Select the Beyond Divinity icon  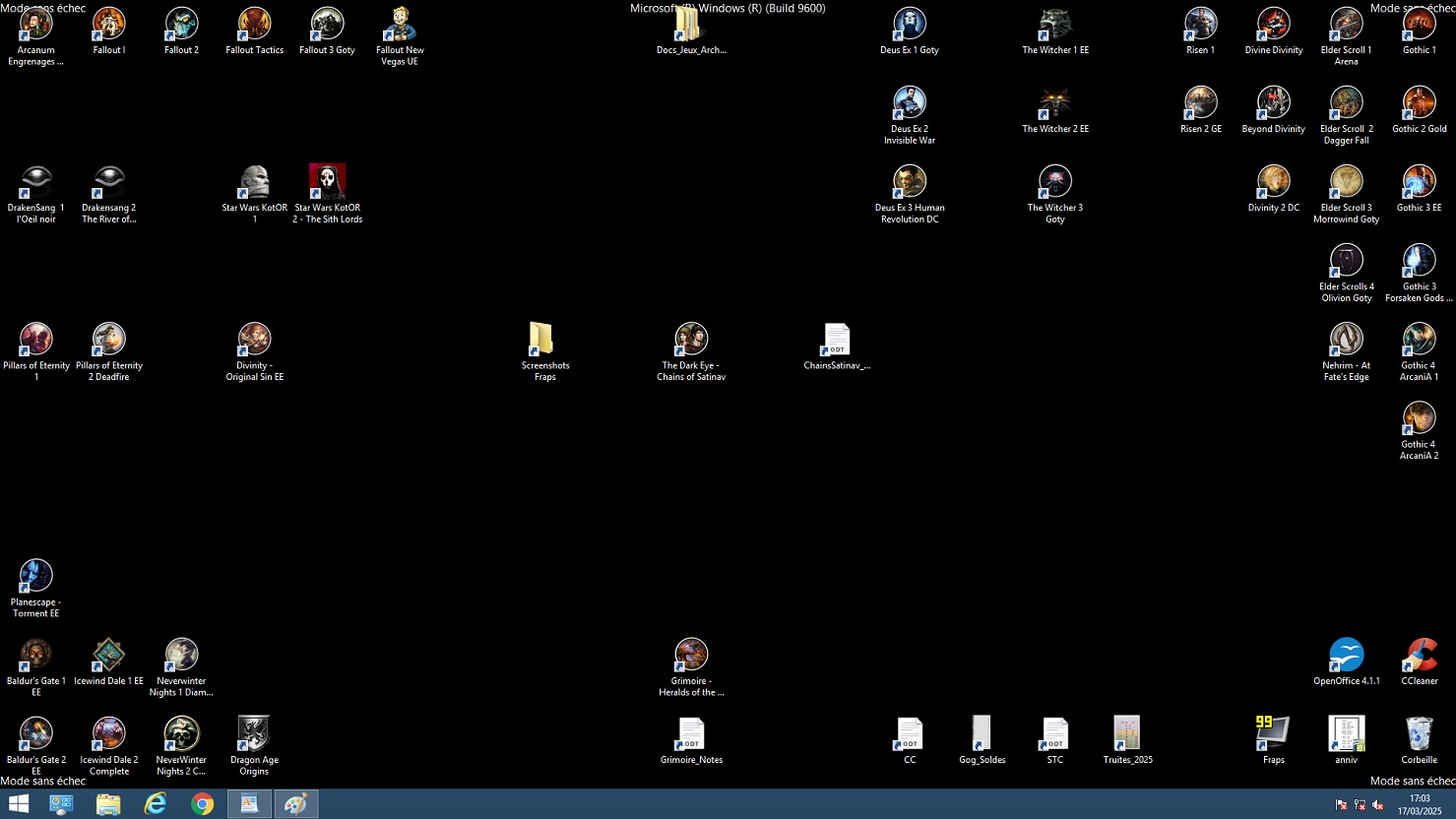[1274, 102]
